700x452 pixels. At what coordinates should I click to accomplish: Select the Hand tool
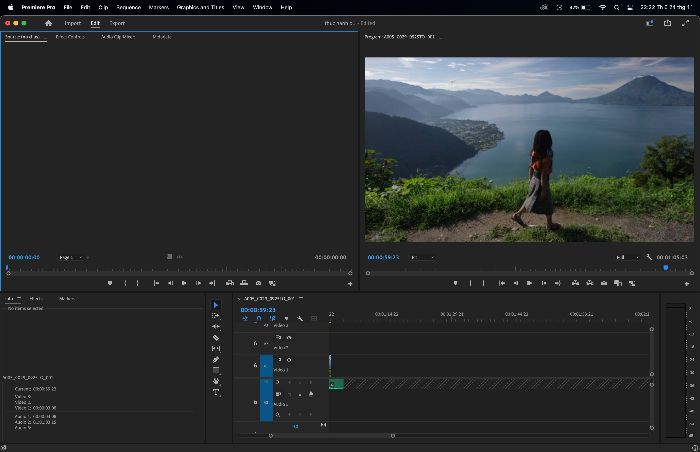pyautogui.click(x=216, y=381)
